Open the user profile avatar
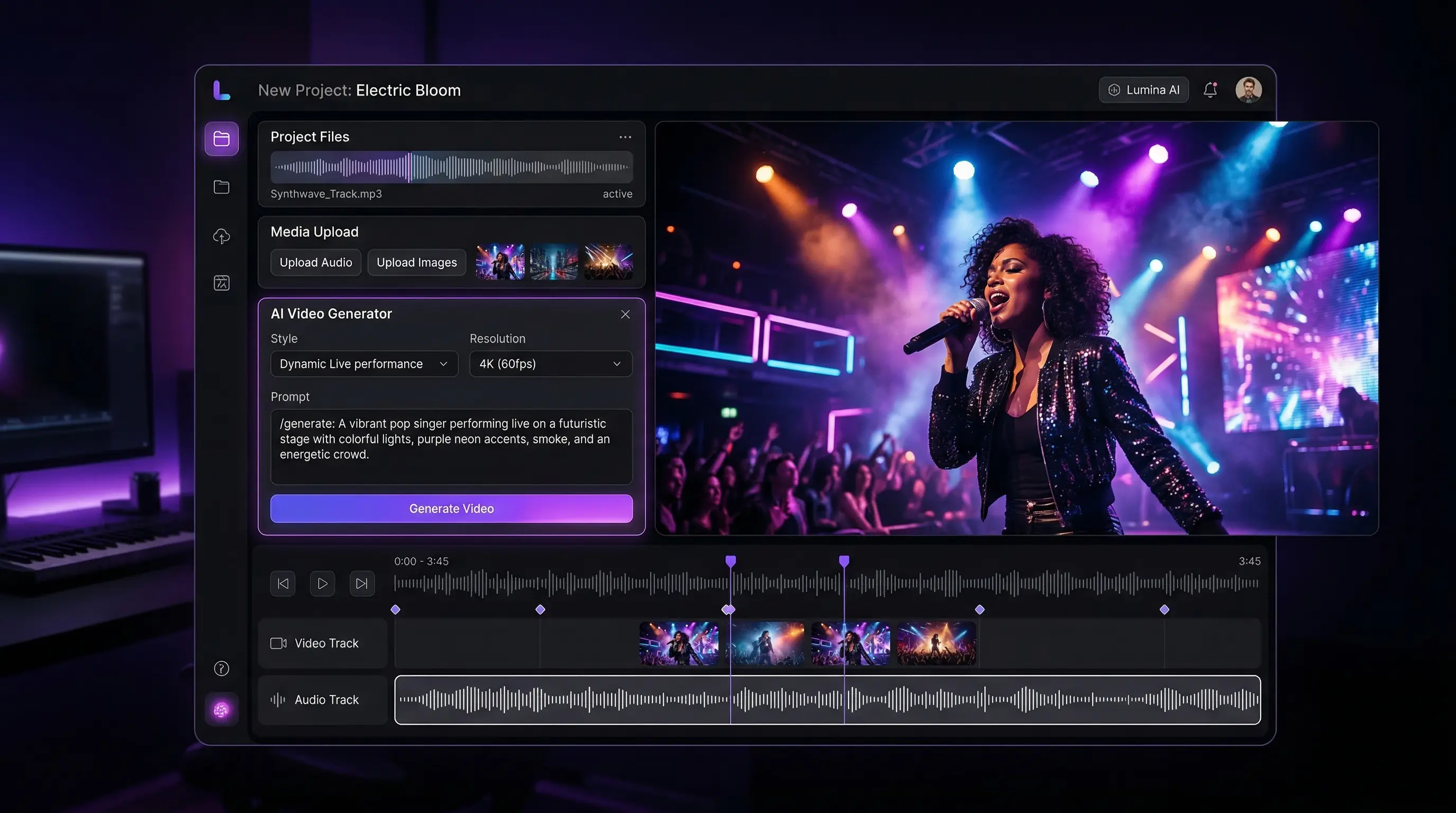The image size is (1456, 813). pos(1249,90)
